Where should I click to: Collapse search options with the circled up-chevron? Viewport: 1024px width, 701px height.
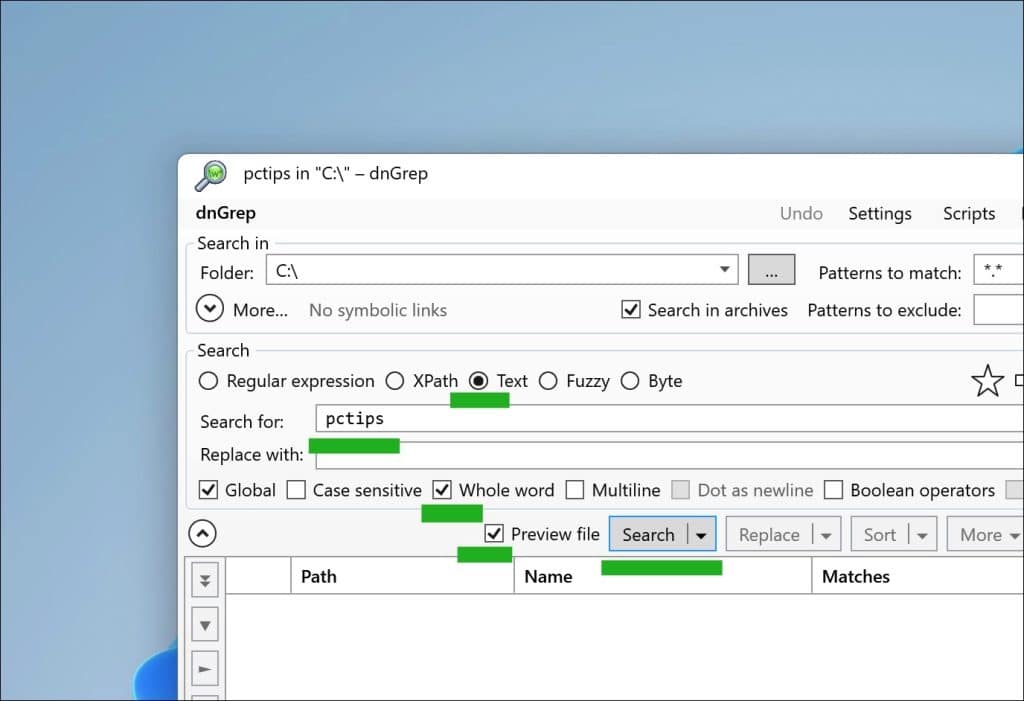coord(202,534)
